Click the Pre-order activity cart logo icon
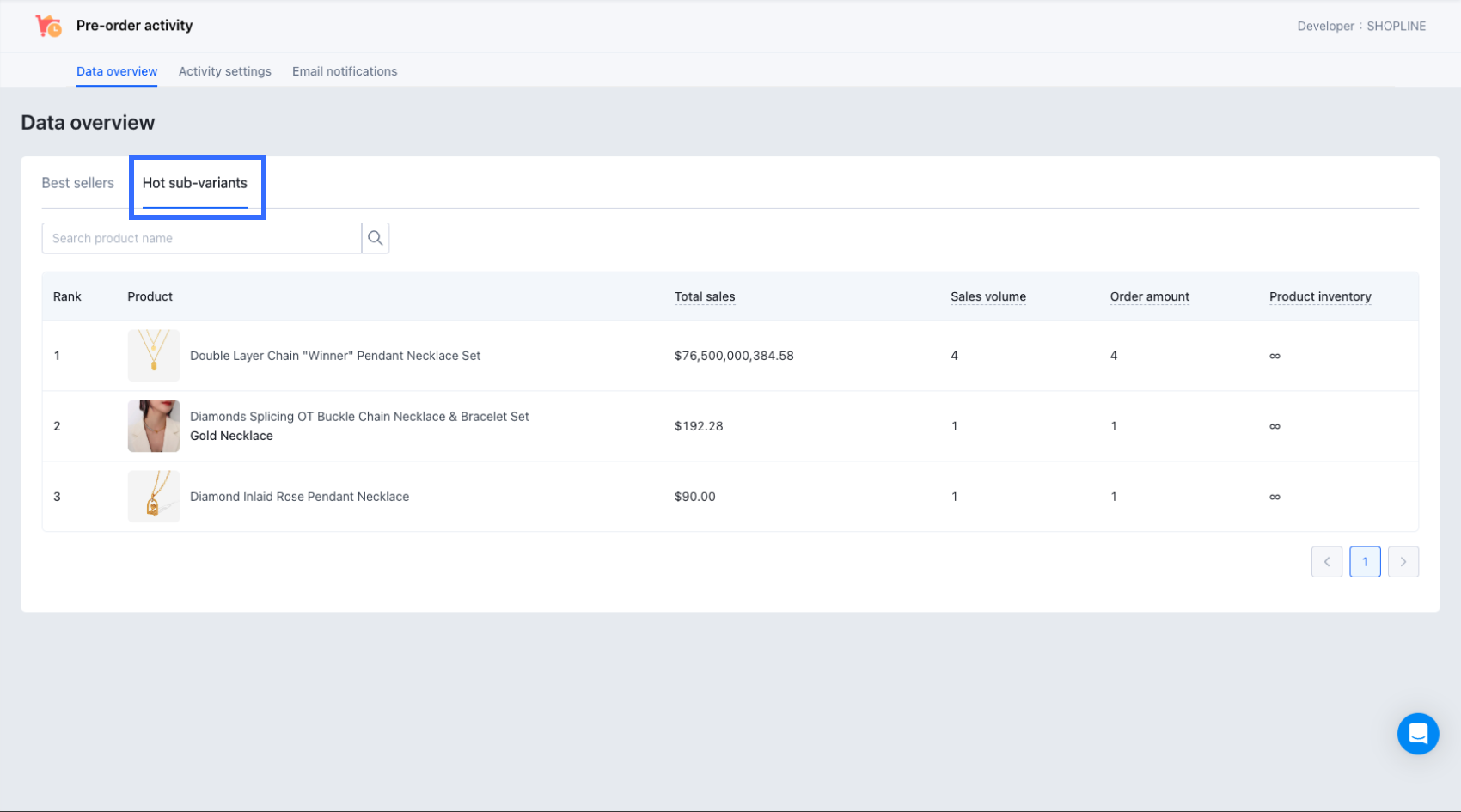Image resolution: width=1461 pixels, height=812 pixels. point(48,26)
